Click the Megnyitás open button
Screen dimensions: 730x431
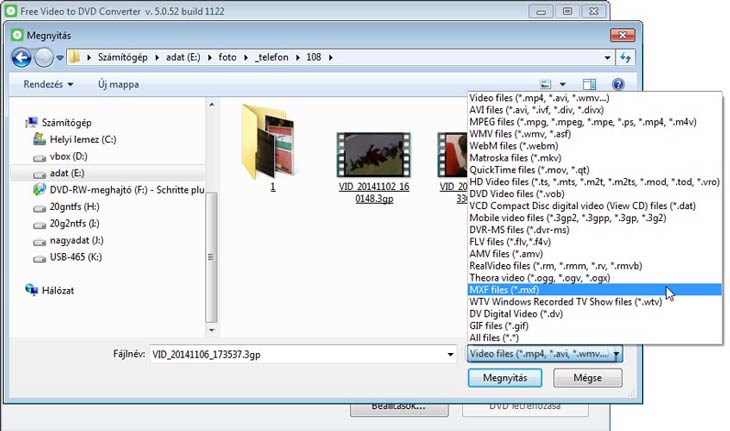click(505, 378)
